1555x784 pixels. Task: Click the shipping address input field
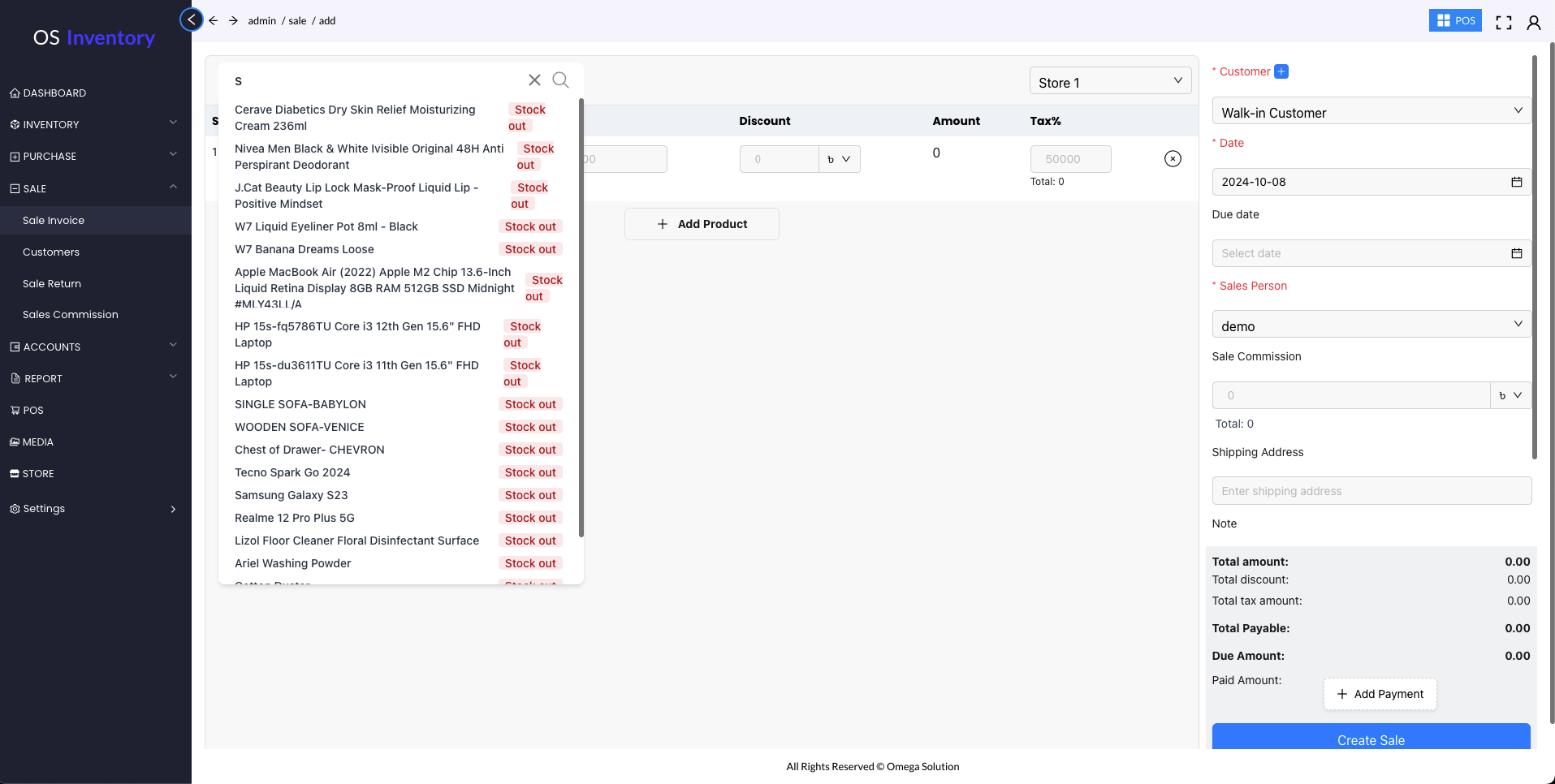coord(1371,491)
